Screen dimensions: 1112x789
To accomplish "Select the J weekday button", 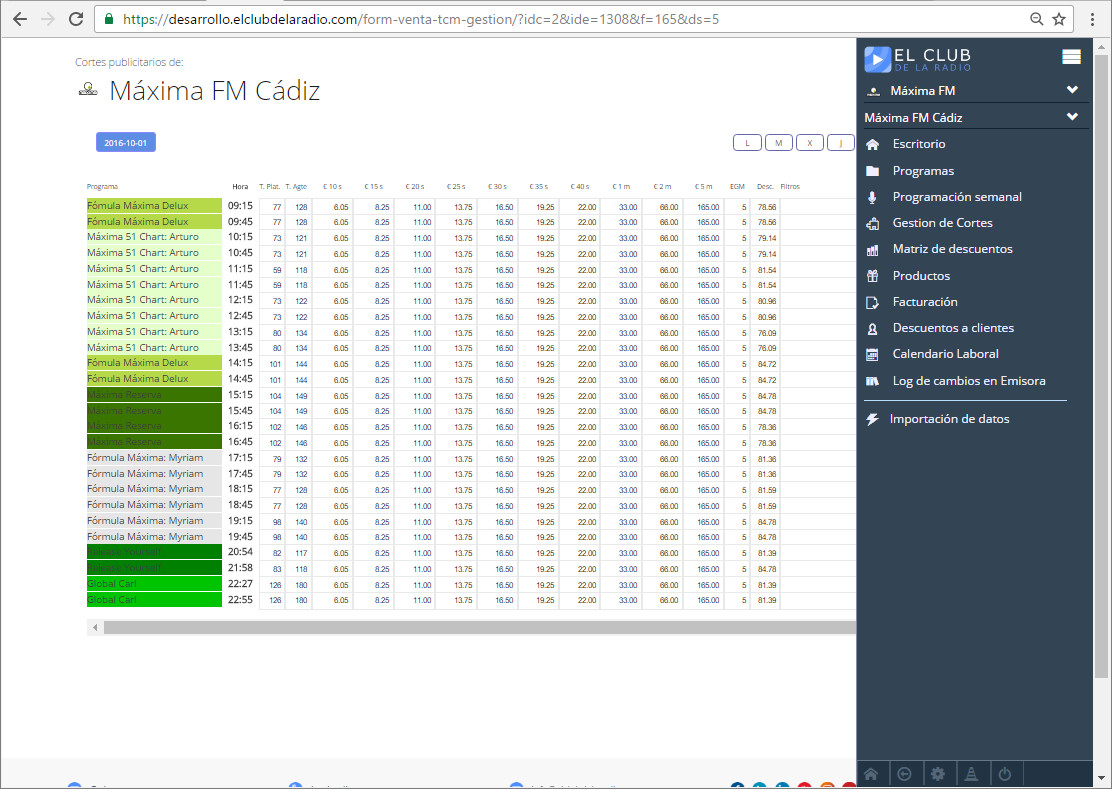I will [x=841, y=142].
